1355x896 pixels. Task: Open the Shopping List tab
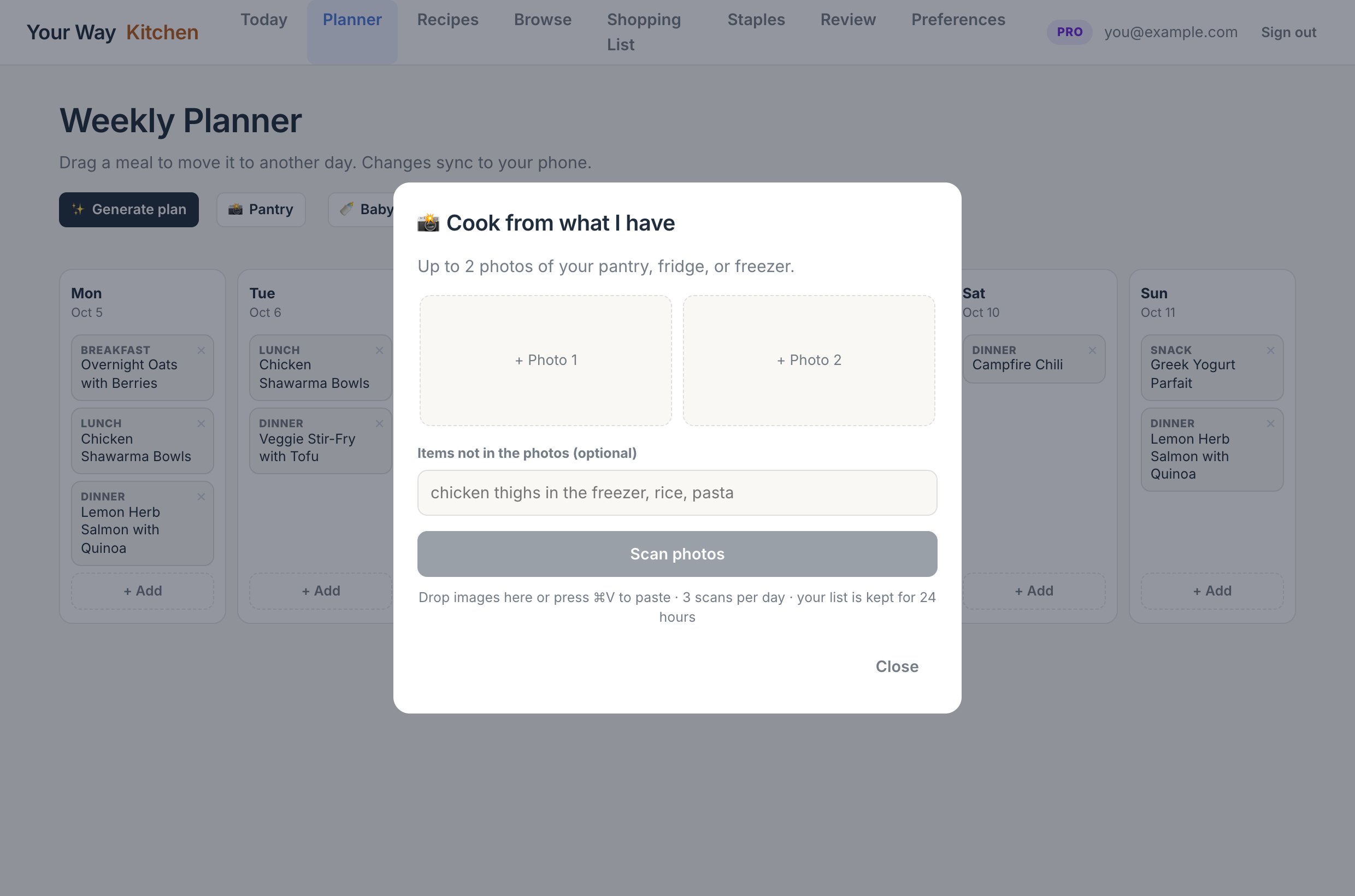(x=644, y=32)
